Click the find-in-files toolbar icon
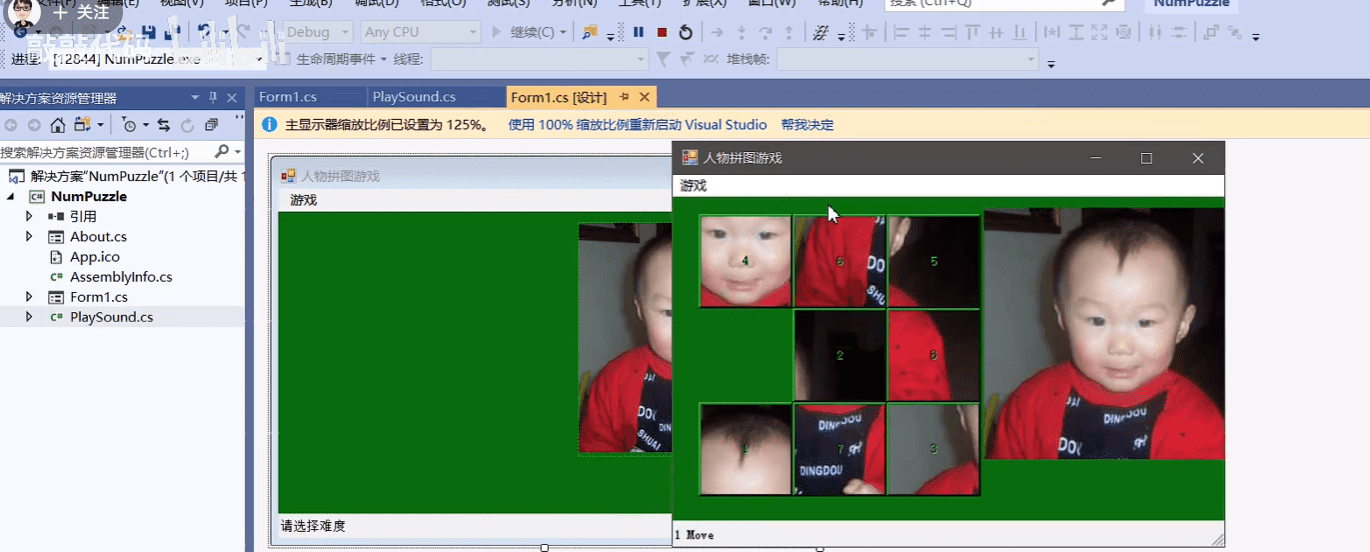 tap(590, 32)
